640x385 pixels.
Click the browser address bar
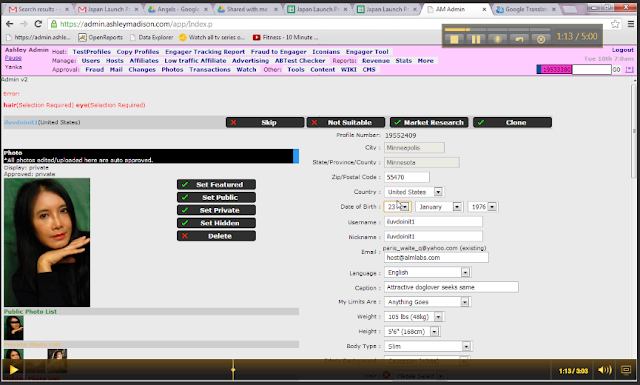coord(327,24)
